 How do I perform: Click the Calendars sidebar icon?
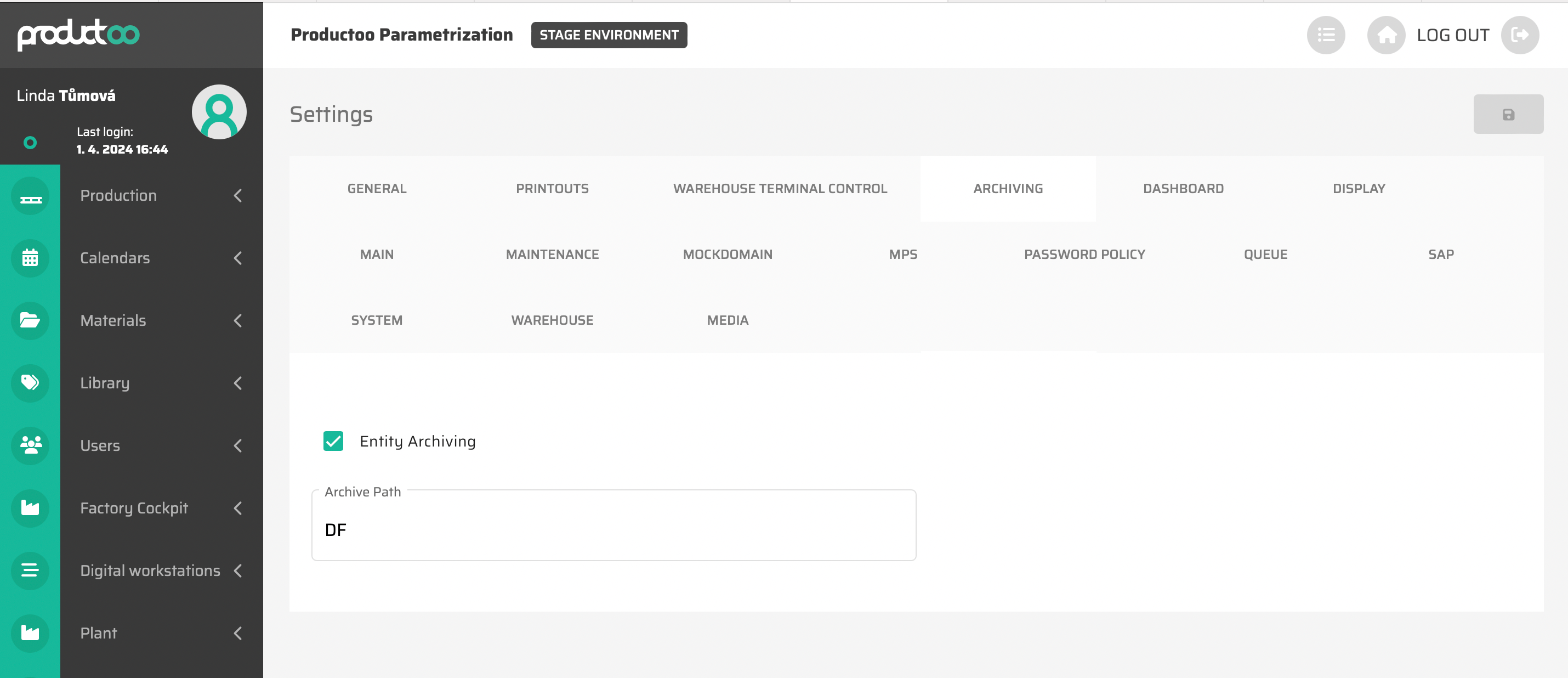tap(30, 258)
